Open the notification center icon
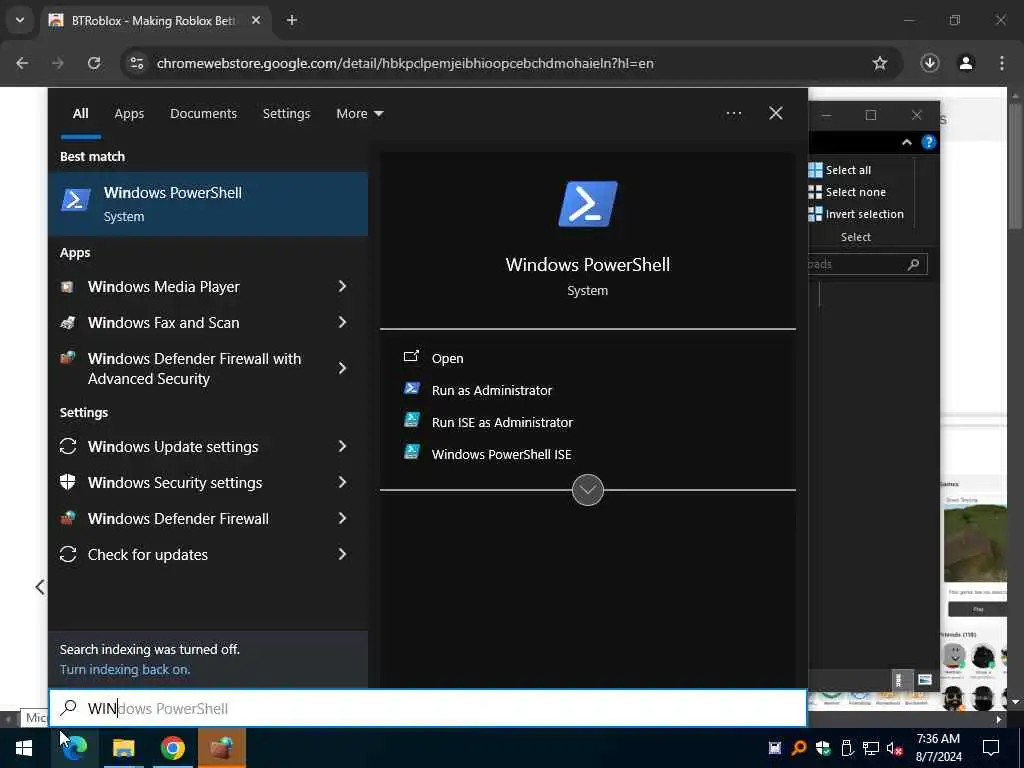Image resolution: width=1024 pixels, height=768 pixels. [991, 748]
